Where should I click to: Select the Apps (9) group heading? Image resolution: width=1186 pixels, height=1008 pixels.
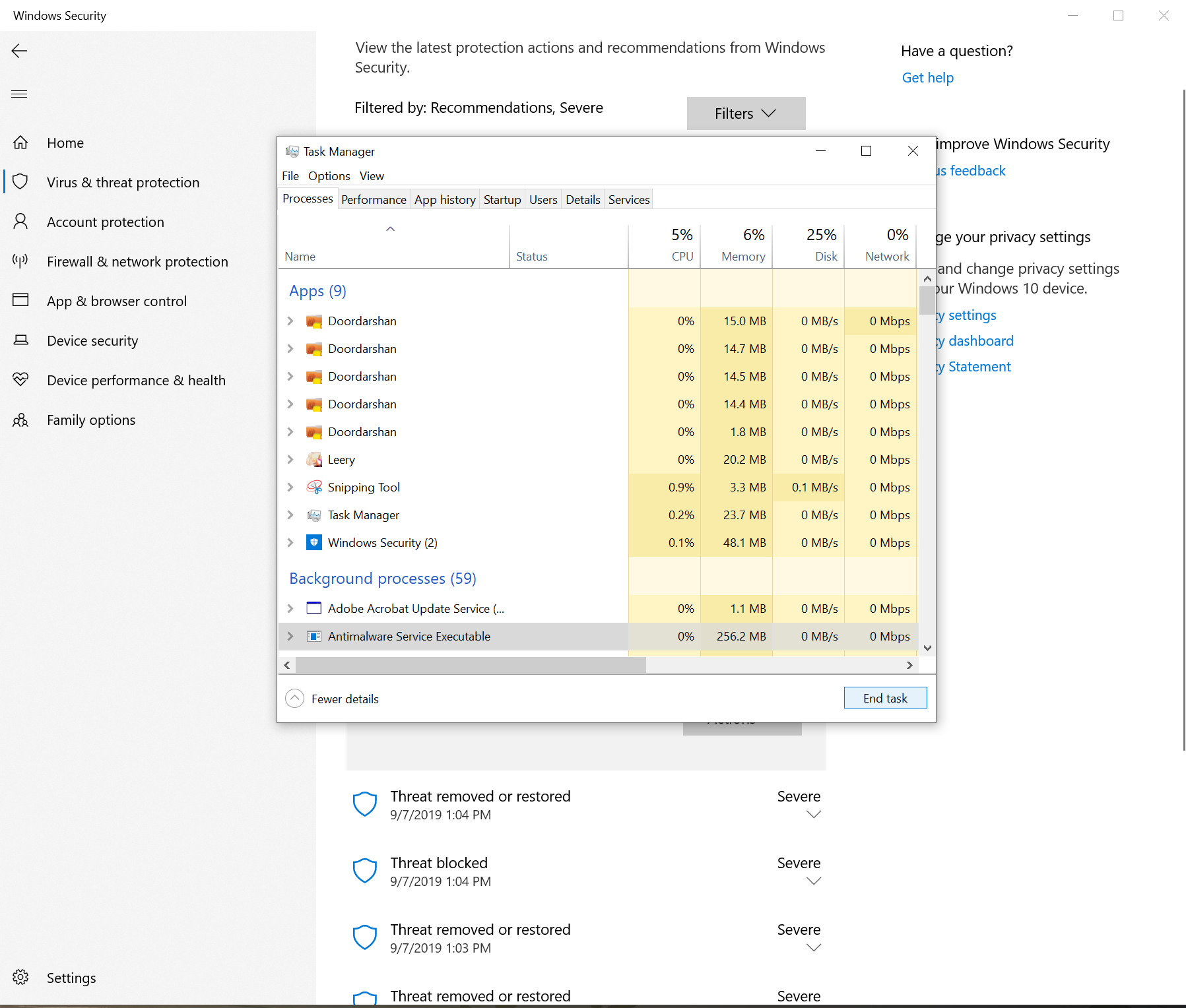[317, 290]
